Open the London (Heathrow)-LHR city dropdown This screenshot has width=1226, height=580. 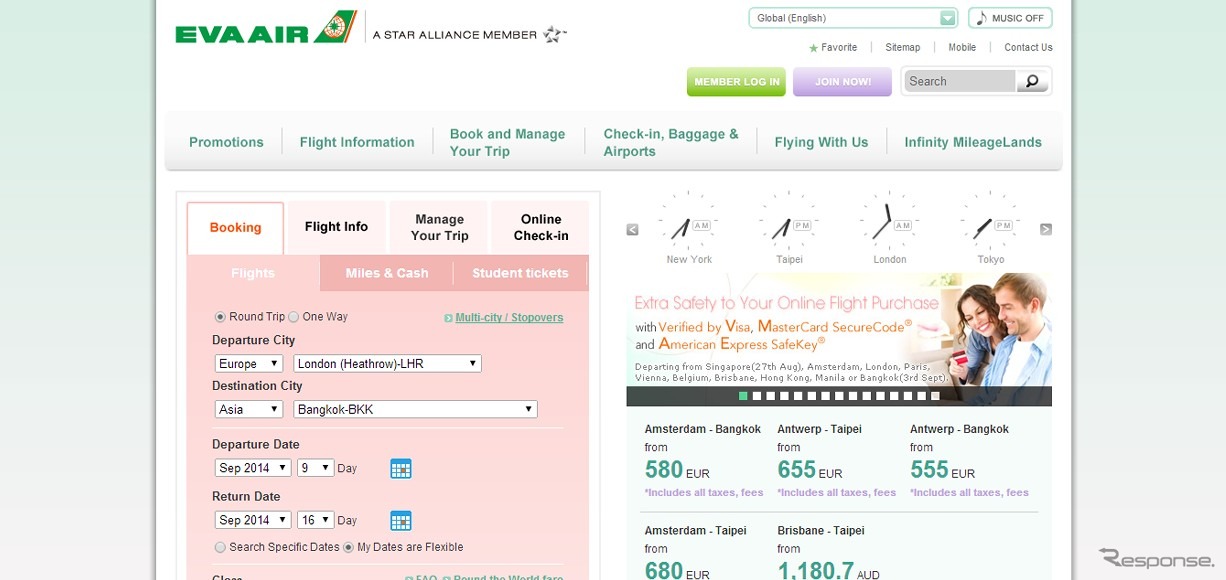coord(388,363)
